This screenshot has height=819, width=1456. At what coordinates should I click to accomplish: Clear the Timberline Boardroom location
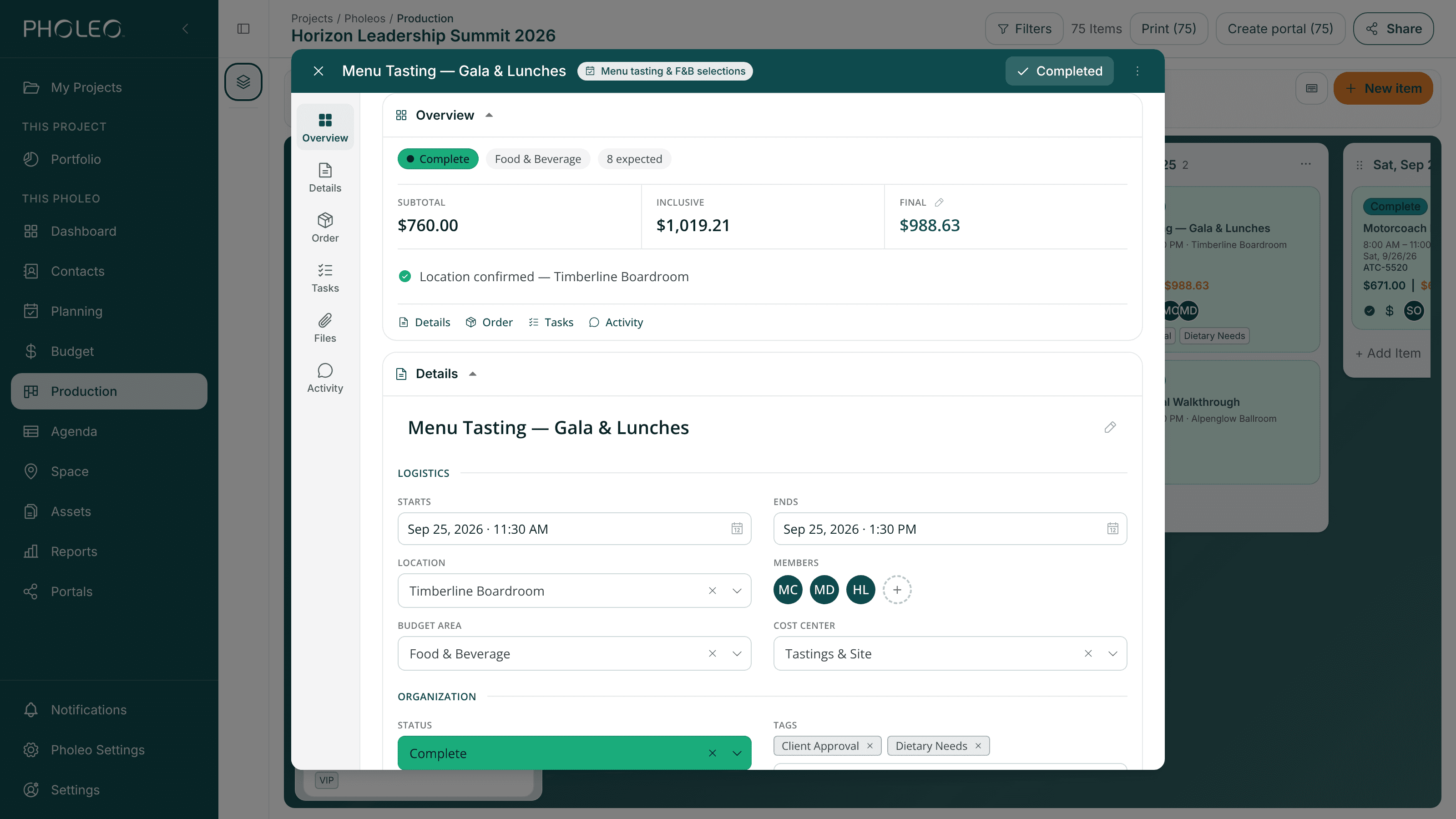pyautogui.click(x=712, y=591)
